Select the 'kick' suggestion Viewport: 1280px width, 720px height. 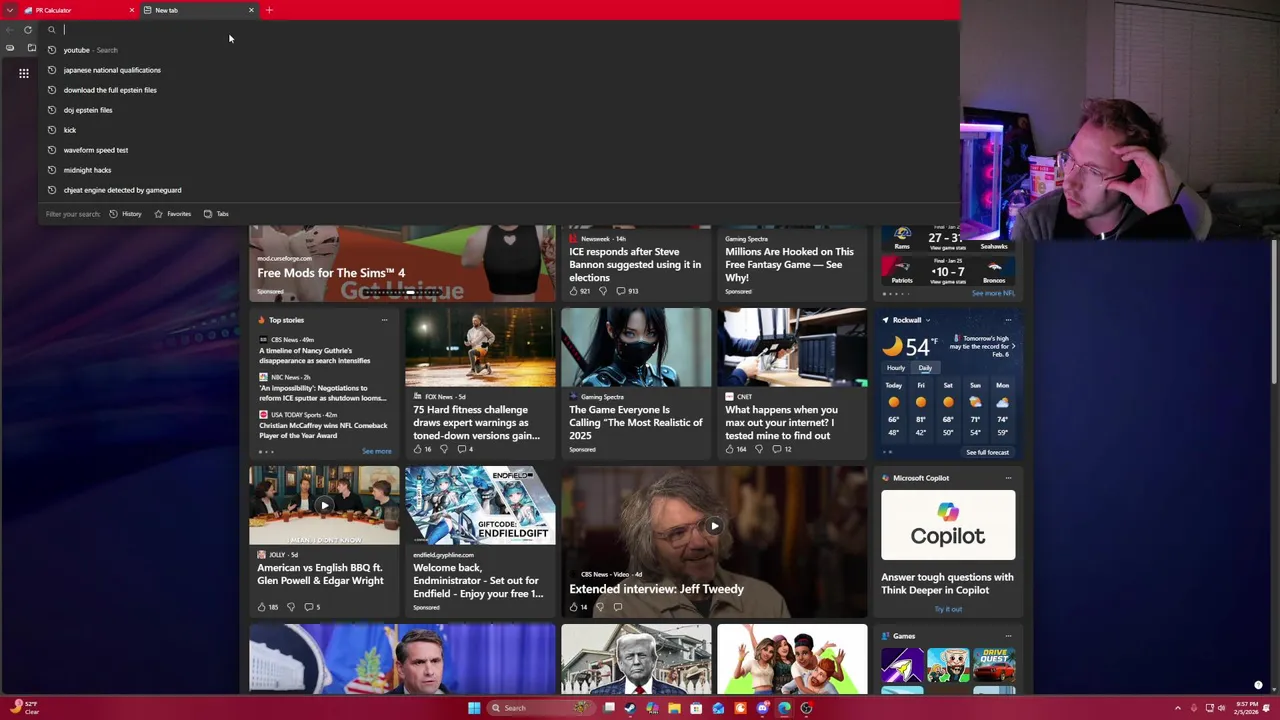pos(500,130)
